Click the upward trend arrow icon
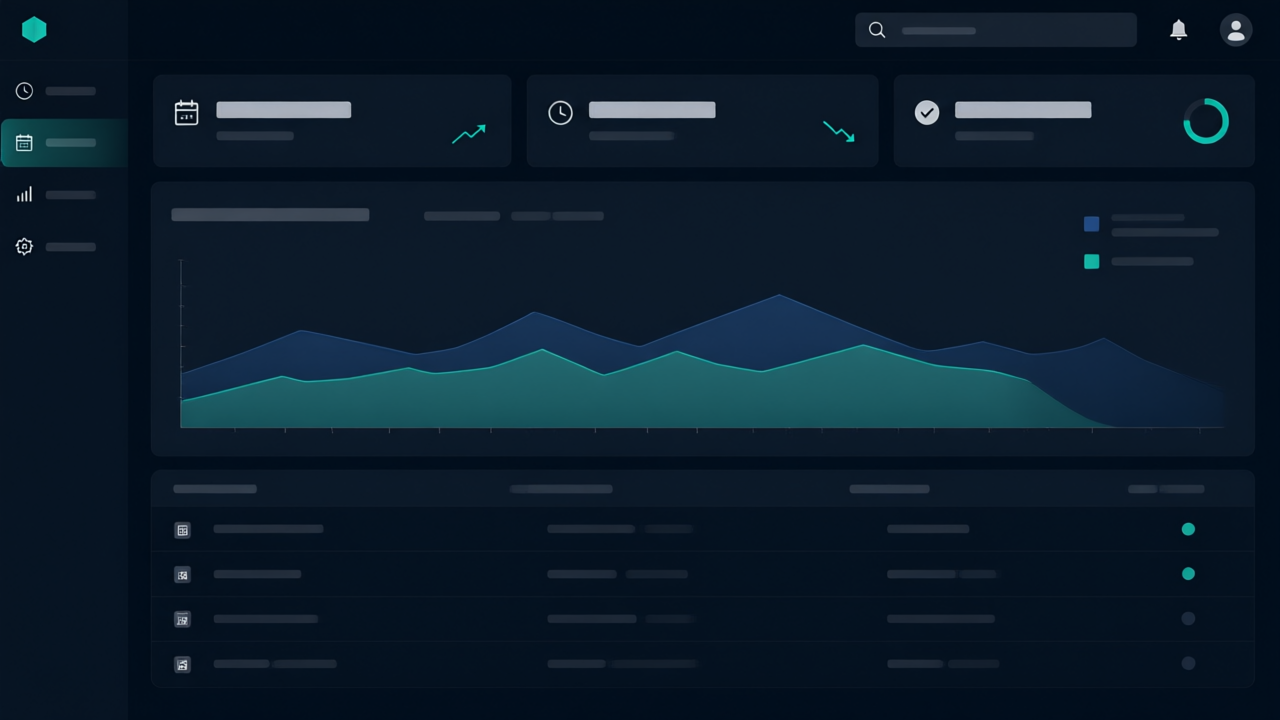1280x720 pixels. click(469, 134)
